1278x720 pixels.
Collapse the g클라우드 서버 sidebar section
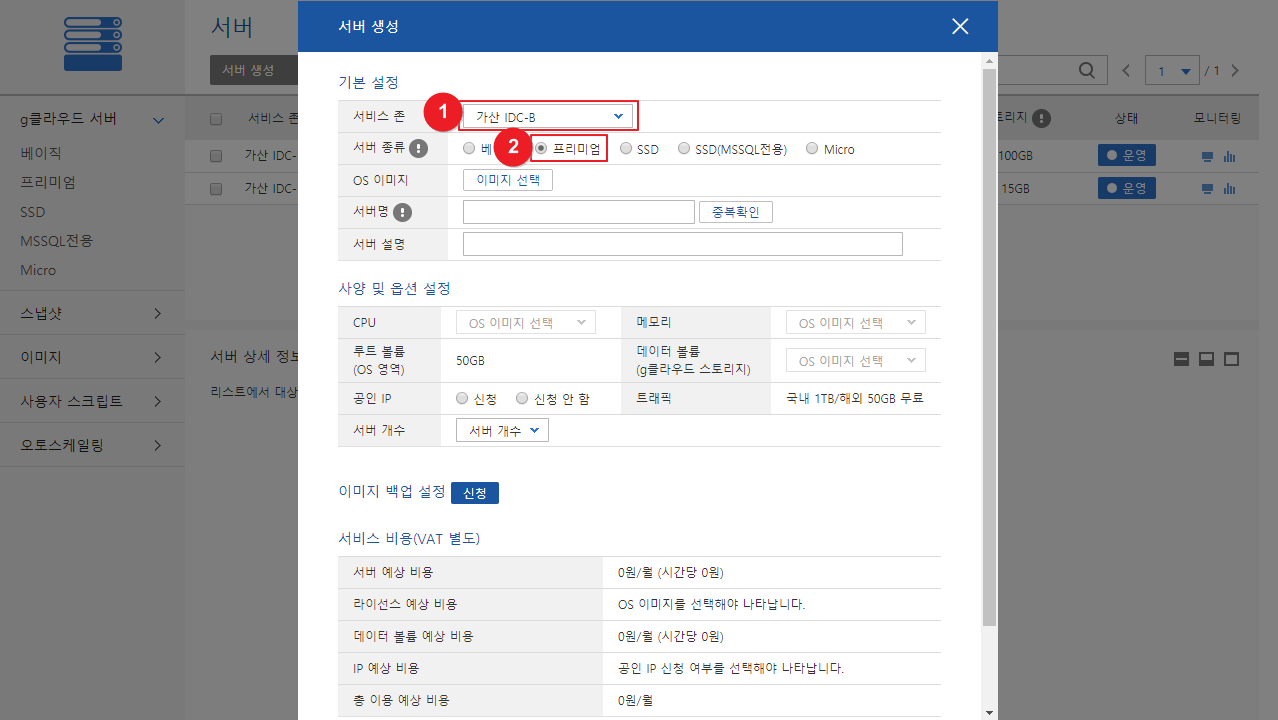point(158,120)
